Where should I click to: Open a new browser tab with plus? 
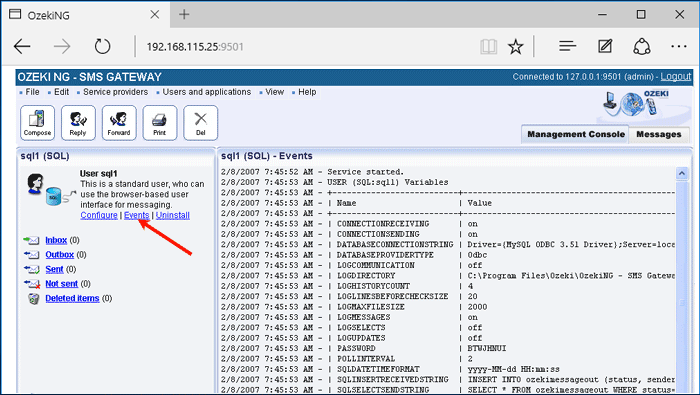pyautogui.click(x=184, y=15)
